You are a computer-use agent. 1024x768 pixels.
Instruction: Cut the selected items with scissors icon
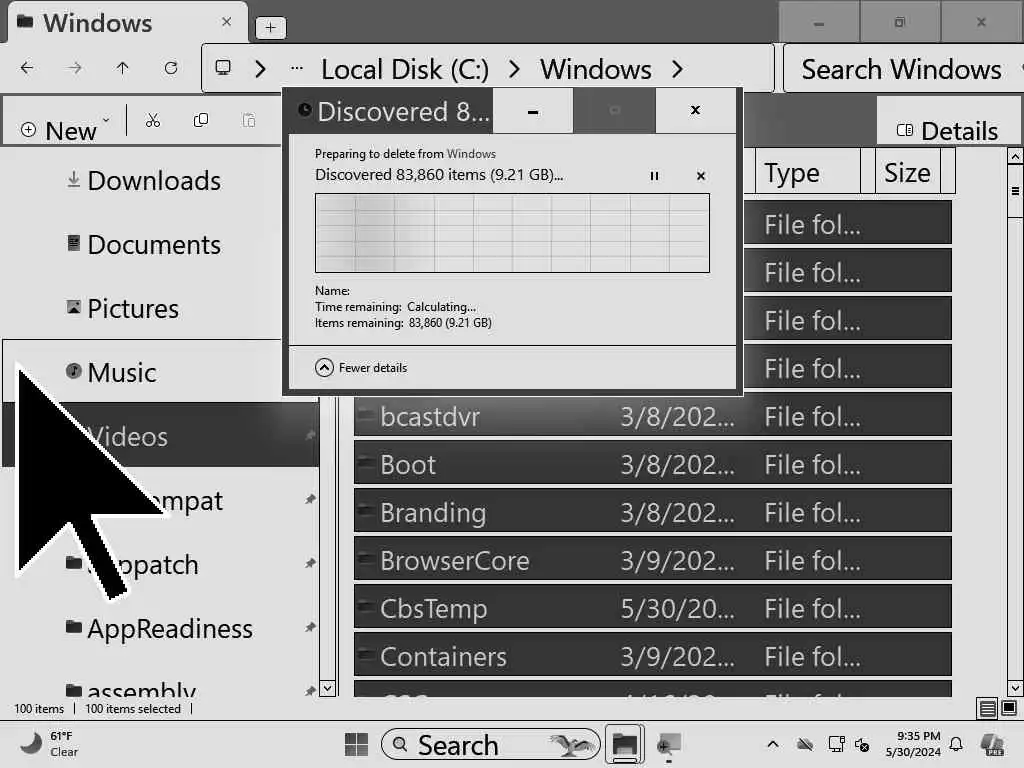point(153,120)
